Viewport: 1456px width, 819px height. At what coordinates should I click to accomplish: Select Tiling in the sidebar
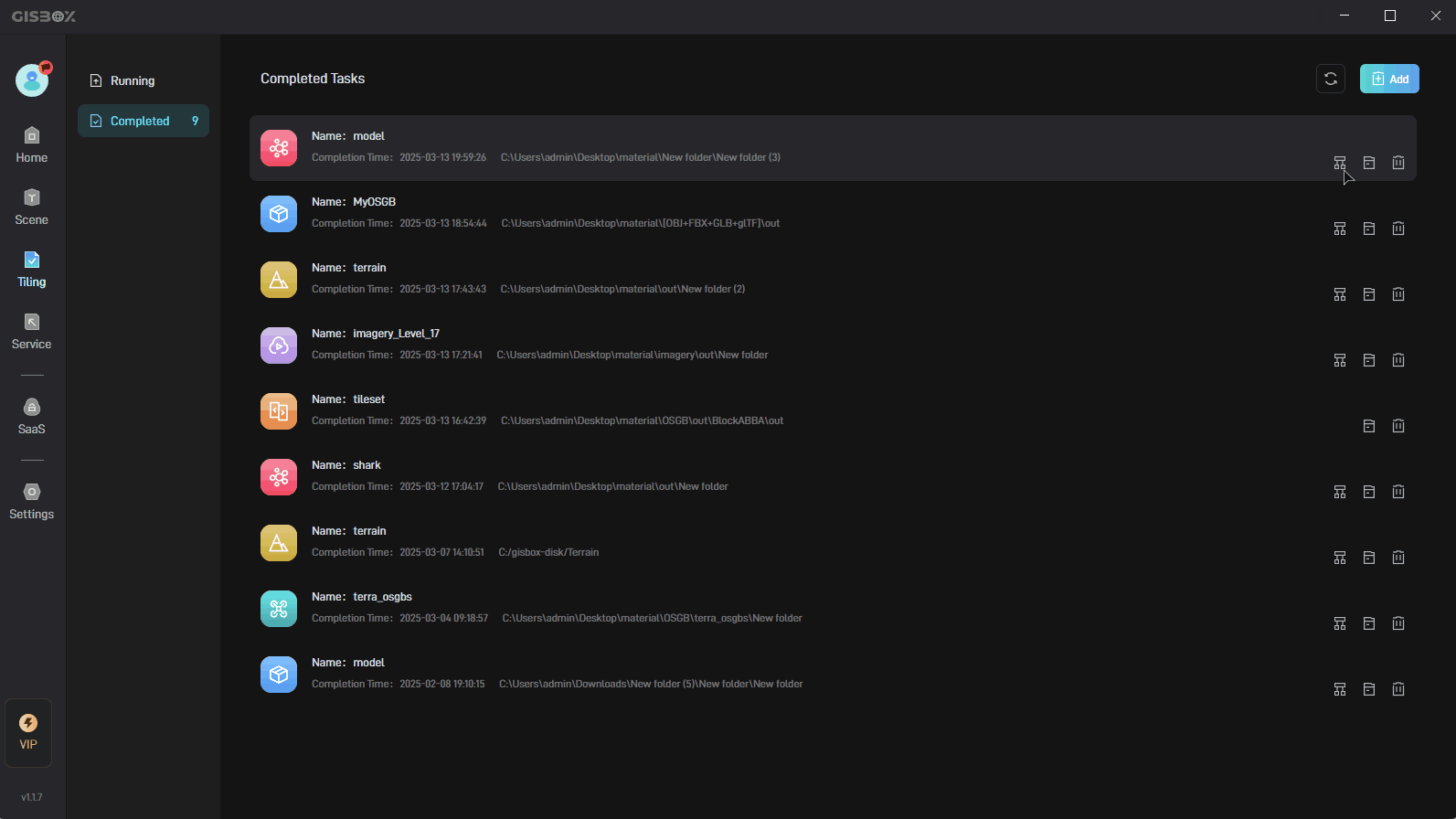coord(32,270)
